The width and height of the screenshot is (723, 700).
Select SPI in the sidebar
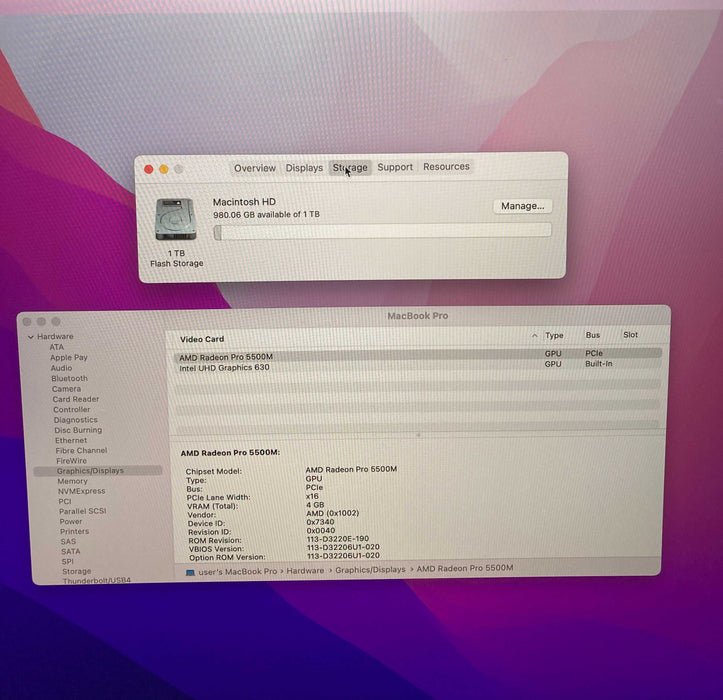(67, 562)
